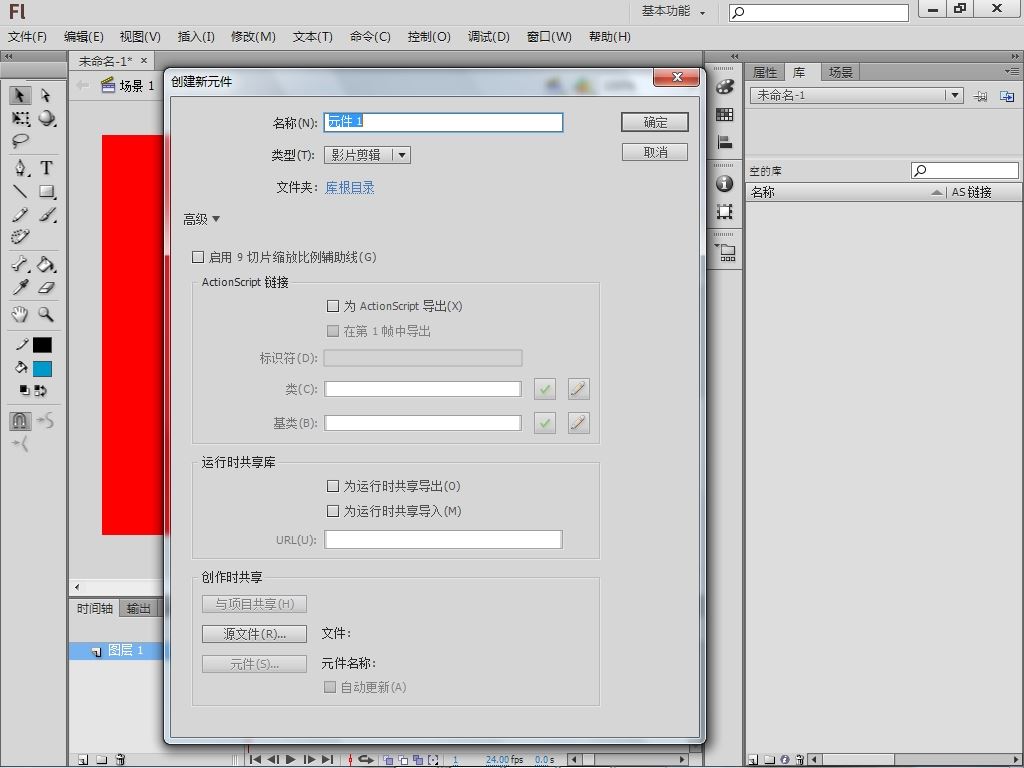The width and height of the screenshot is (1024, 768).
Task: Collapse the advanced (高级) section
Action: point(201,219)
